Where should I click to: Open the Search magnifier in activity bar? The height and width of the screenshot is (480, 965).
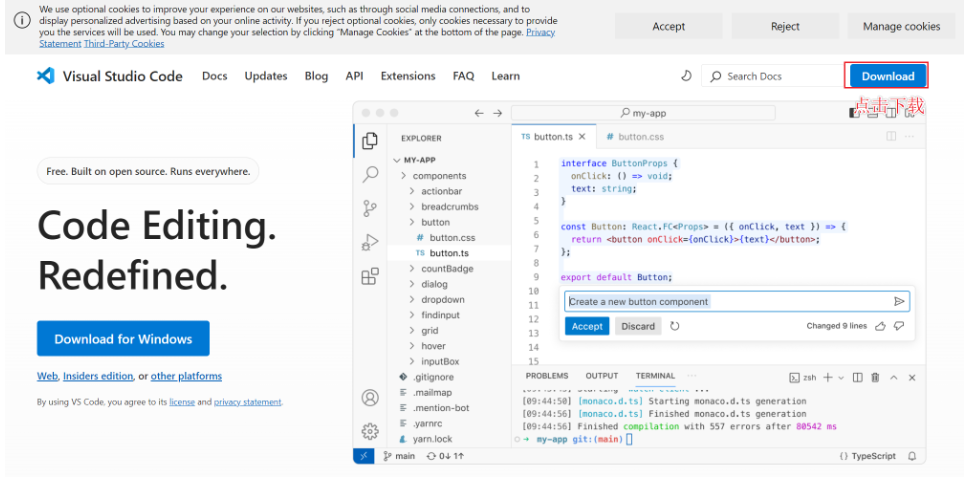(x=370, y=174)
